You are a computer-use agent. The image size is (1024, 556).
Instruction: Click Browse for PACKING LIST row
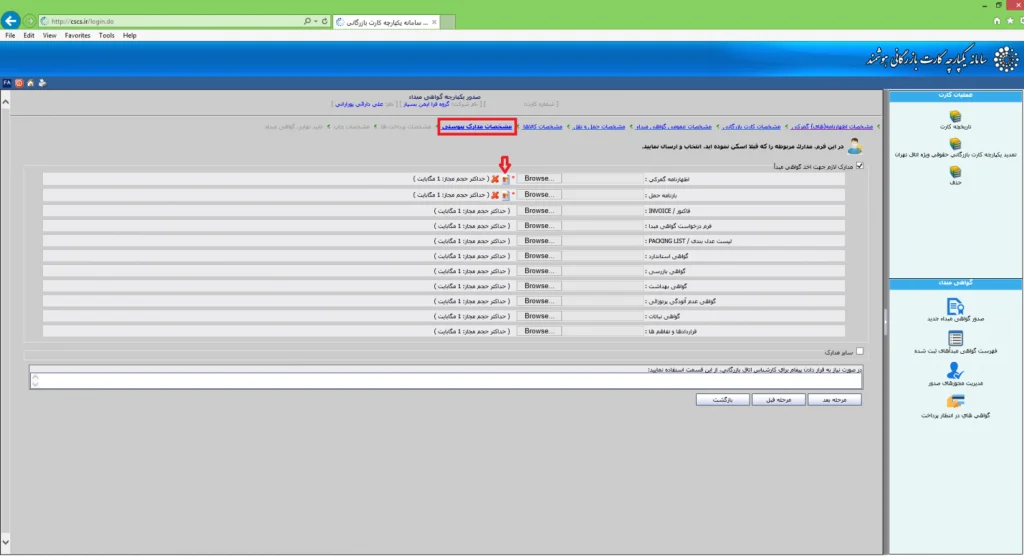pos(539,240)
